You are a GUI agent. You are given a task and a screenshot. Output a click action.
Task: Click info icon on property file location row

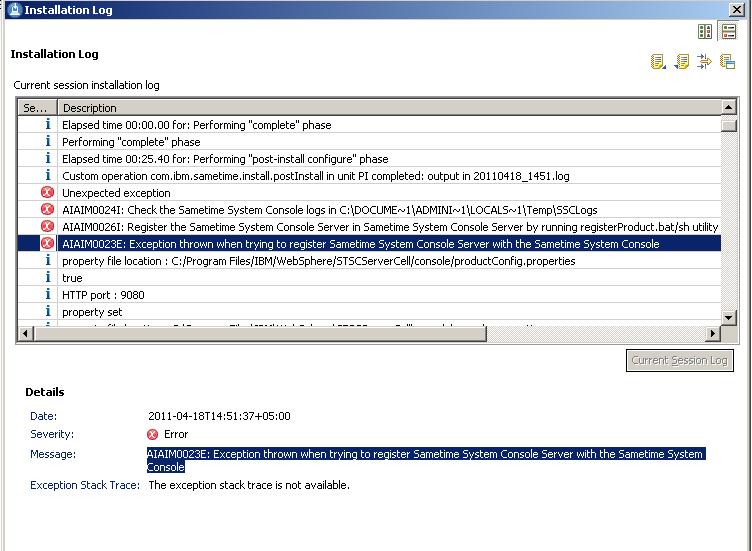pos(47,260)
